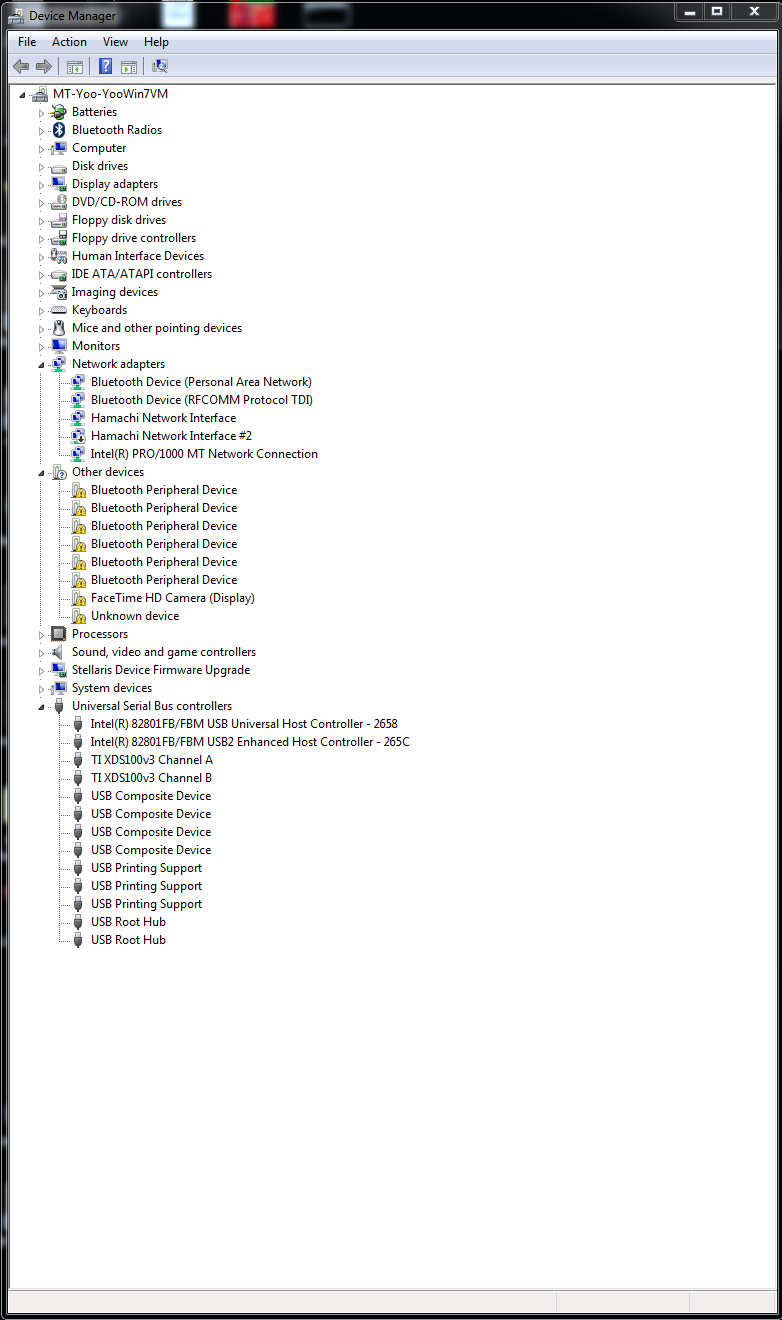Click the Device Manager title bar icon
Screen dimensions: 782x1320
click(17, 15)
